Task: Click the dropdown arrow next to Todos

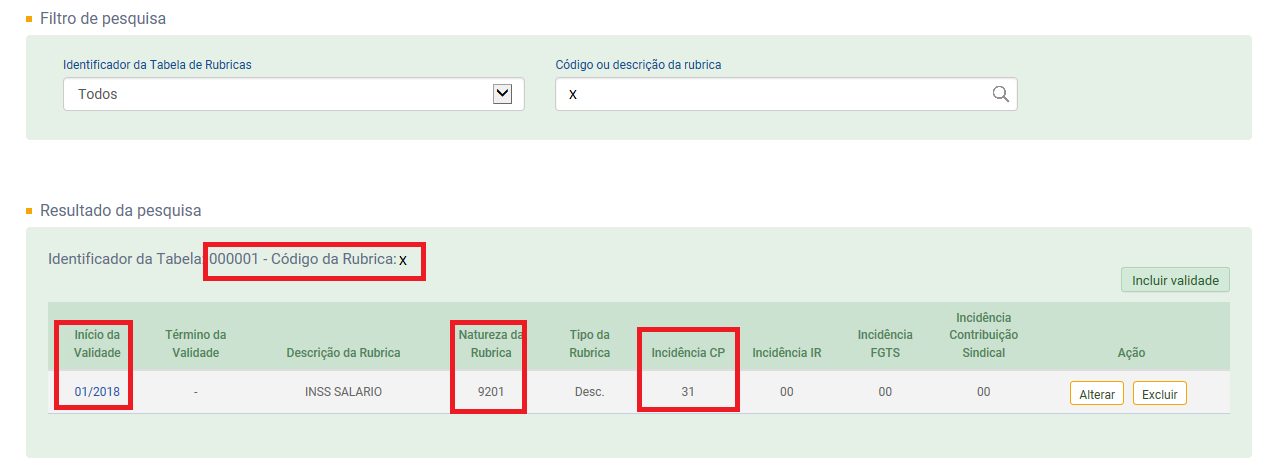Action: (503, 94)
